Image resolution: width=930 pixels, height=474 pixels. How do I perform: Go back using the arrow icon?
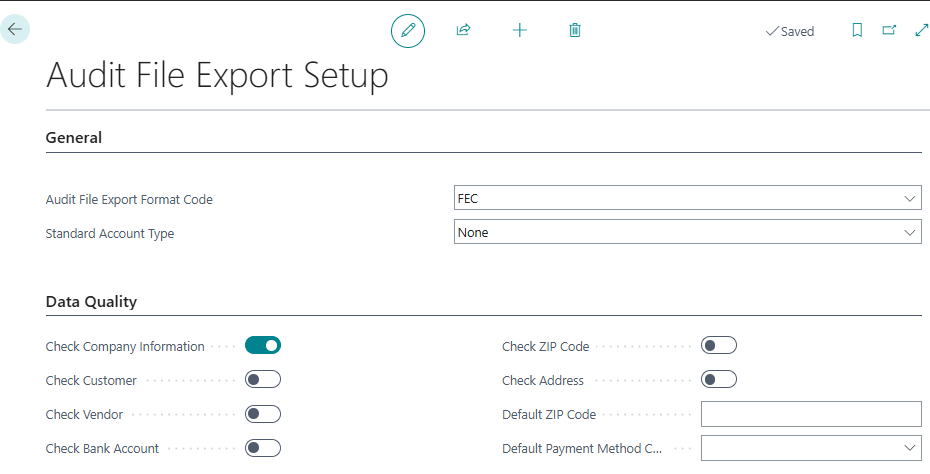pyautogui.click(x=15, y=29)
